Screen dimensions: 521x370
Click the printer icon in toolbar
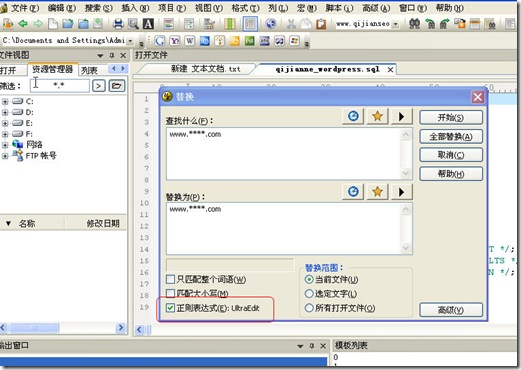point(118,24)
